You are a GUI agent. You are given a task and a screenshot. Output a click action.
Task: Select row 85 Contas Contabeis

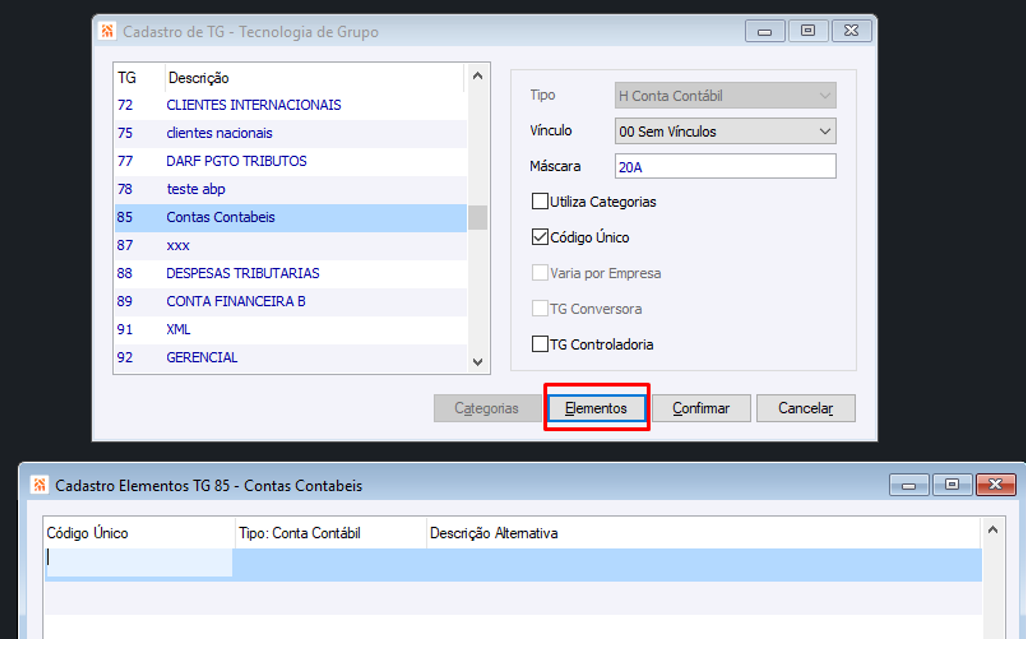(291, 218)
